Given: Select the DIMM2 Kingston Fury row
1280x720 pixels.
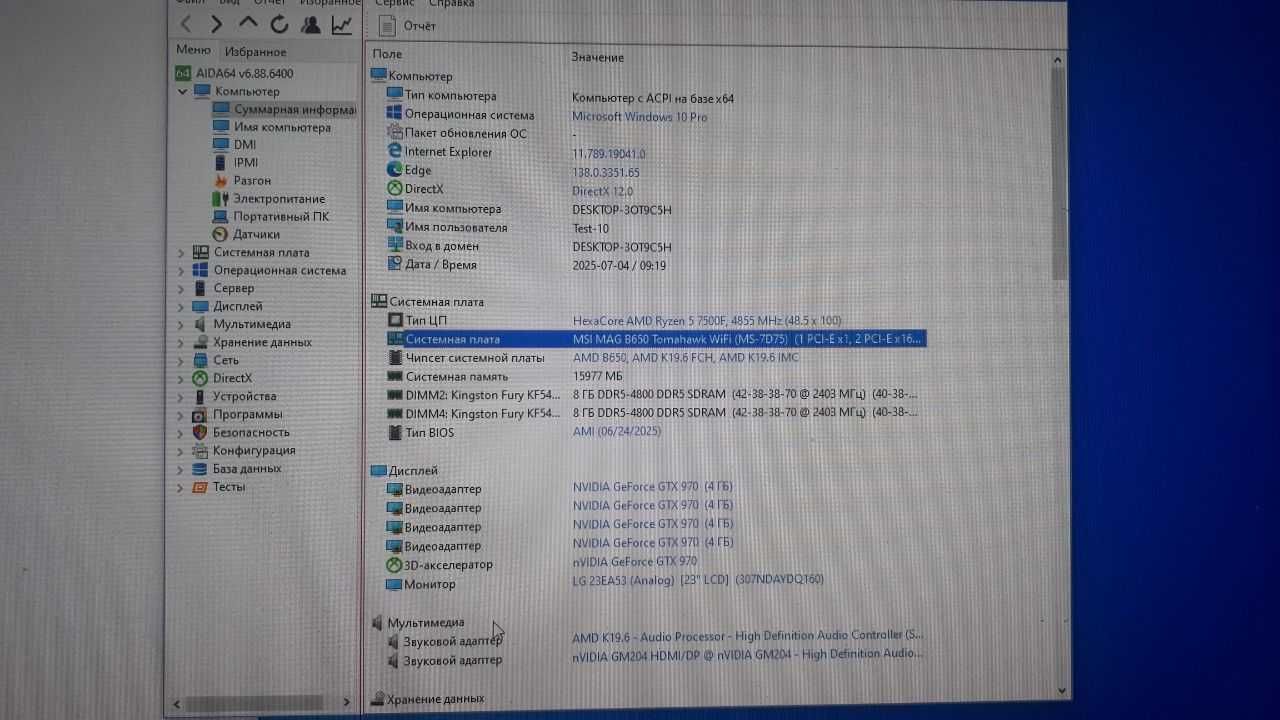Looking at the screenshot, I should pos(655,395).
